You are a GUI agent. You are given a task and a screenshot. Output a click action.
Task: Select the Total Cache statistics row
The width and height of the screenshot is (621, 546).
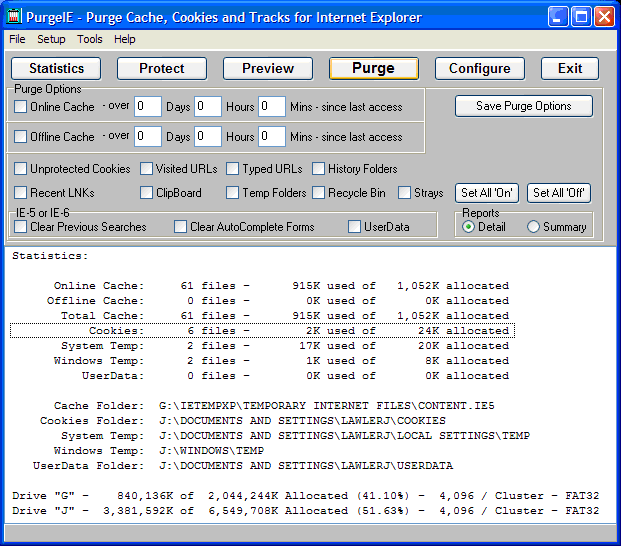click(285, 316)
